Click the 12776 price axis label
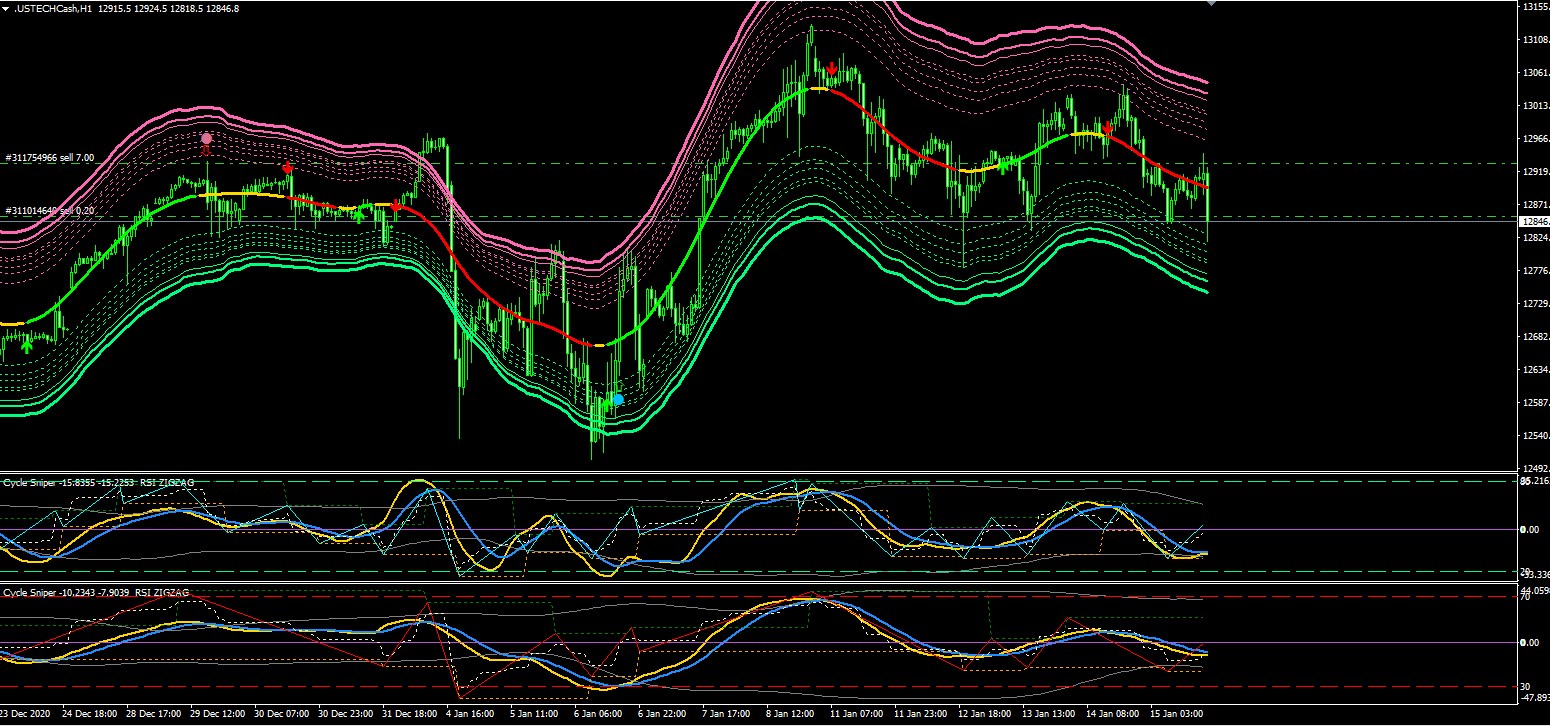Image resolution: width=1550 pixels, height=726 pixels. [1535, 271]
